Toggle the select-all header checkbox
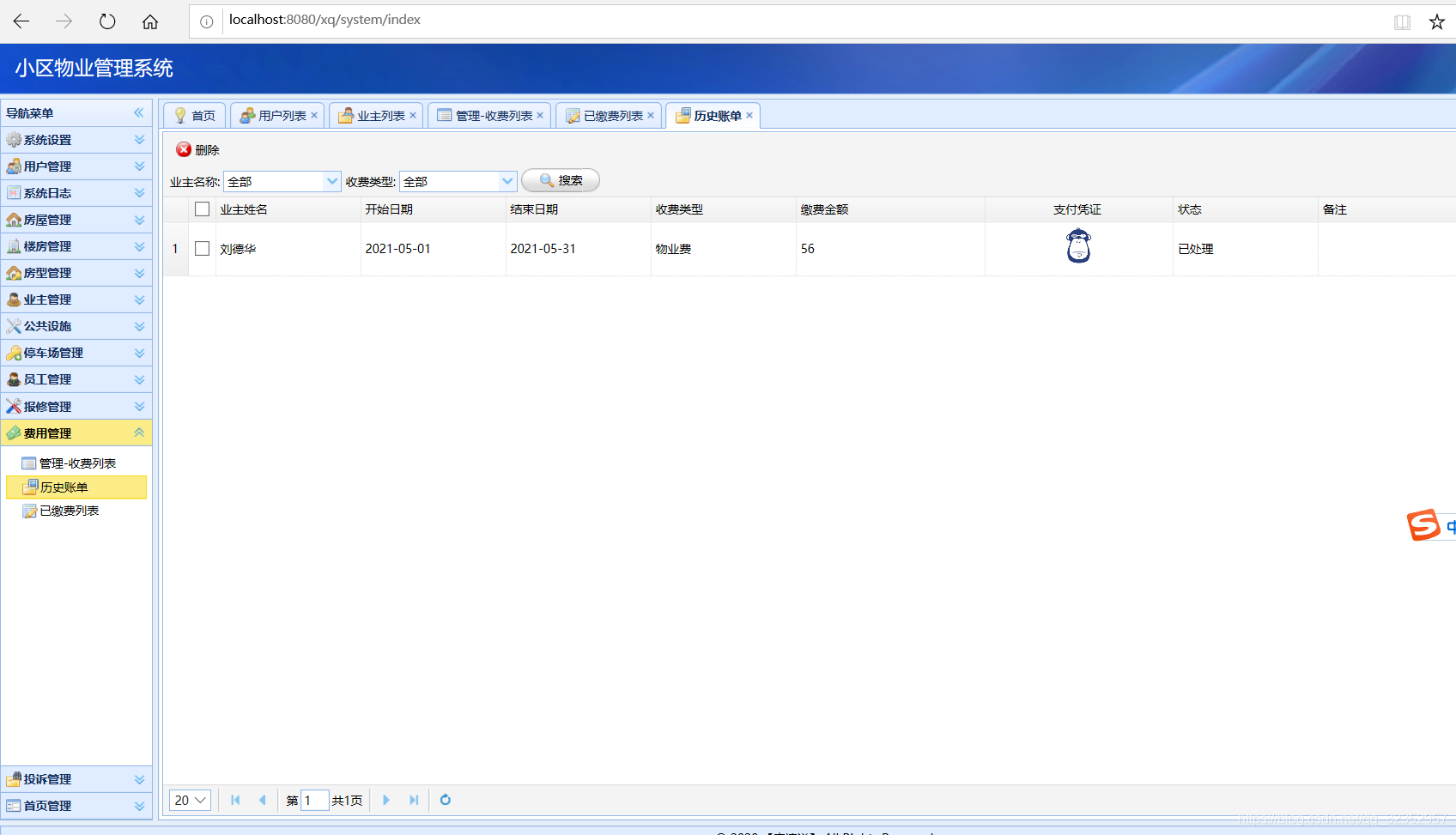 (x=203, y=209)
